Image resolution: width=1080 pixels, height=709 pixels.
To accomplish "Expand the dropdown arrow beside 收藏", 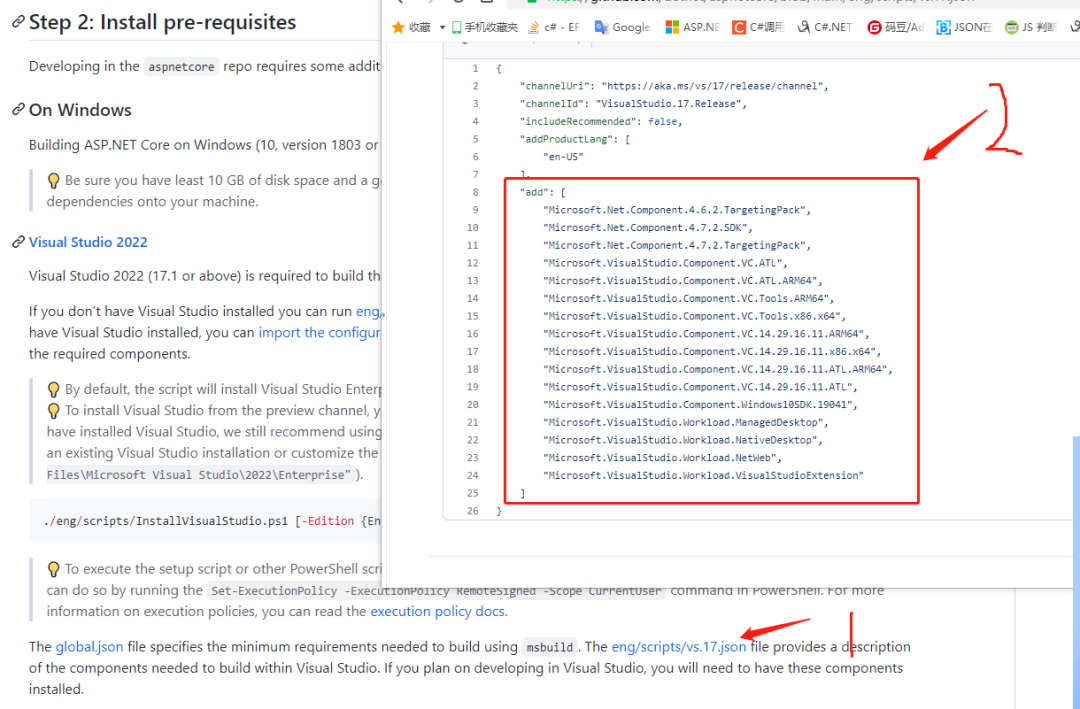I will point(442,28).
